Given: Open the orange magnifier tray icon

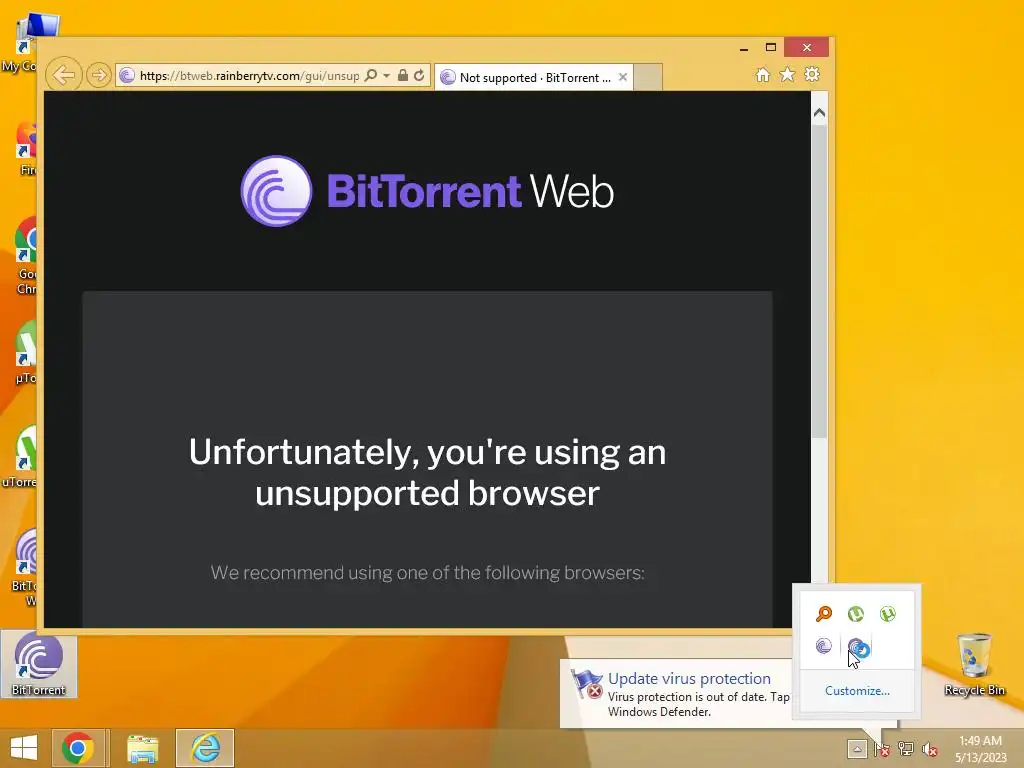Looking at the screenshot, I should (x=824, y=614).
